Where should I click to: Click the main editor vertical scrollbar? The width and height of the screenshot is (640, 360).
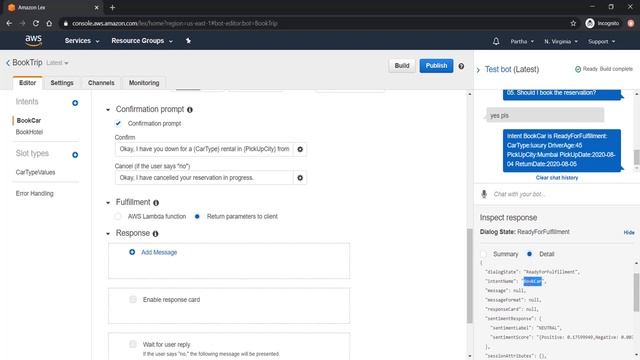click(469, 276)
